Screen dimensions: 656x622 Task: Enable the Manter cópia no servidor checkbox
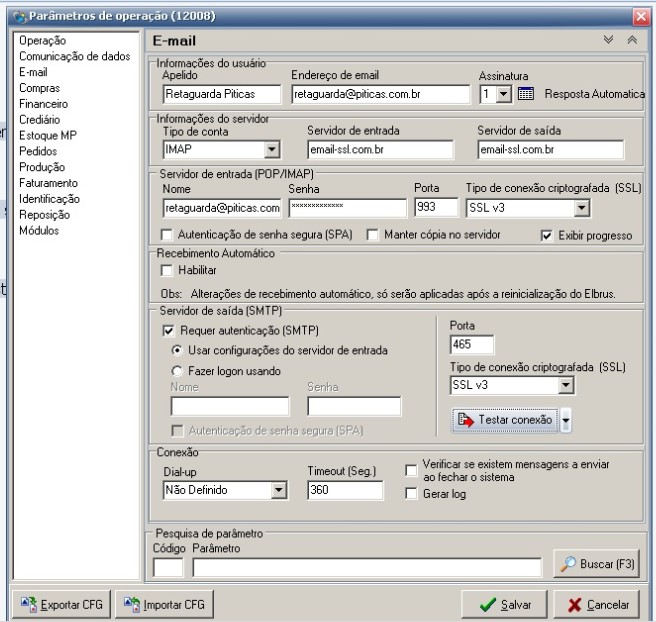(x=373, y=235)
